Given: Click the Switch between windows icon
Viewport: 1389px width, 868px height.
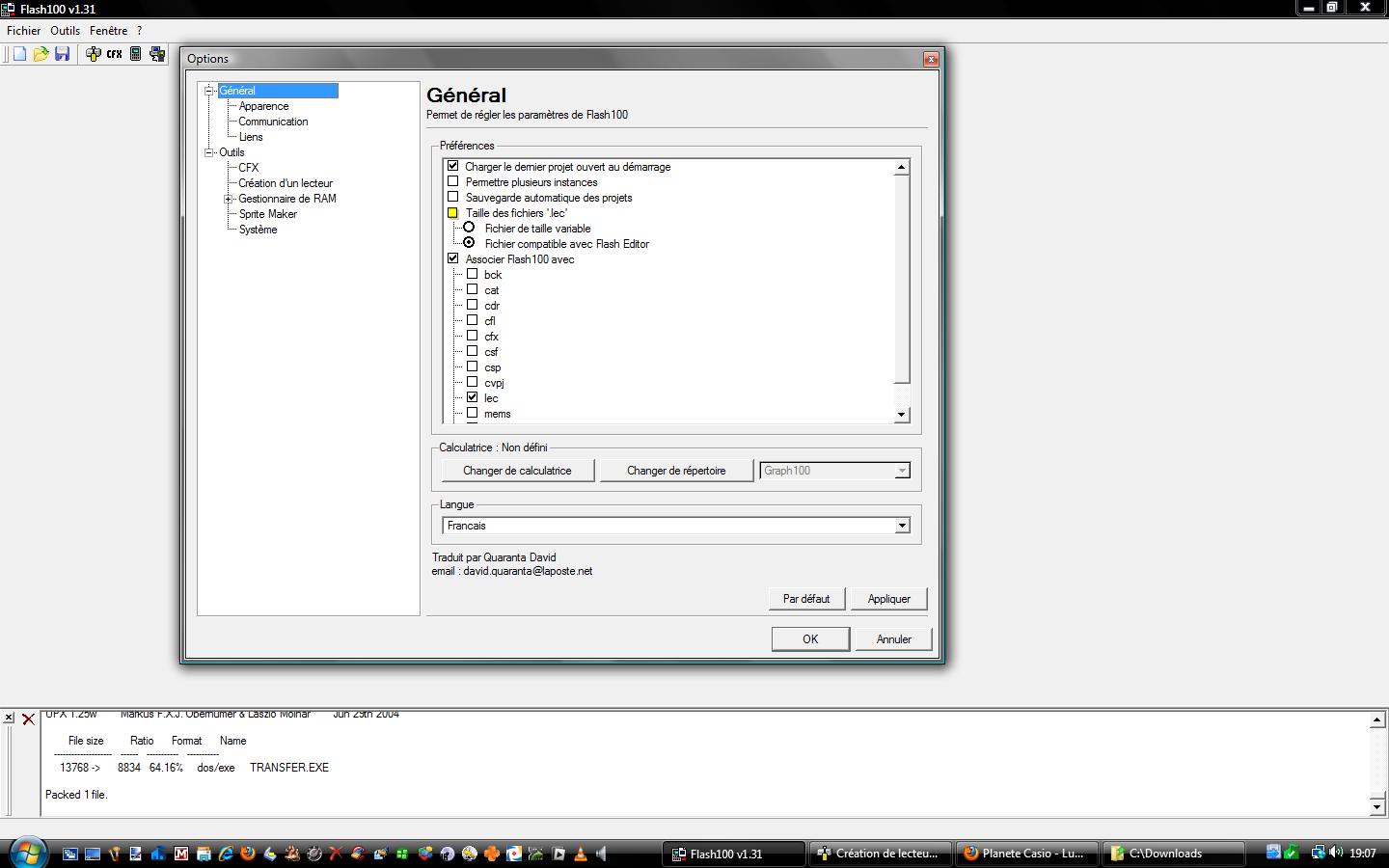Looking at the screenshot, I should click(x=70, y=854).
